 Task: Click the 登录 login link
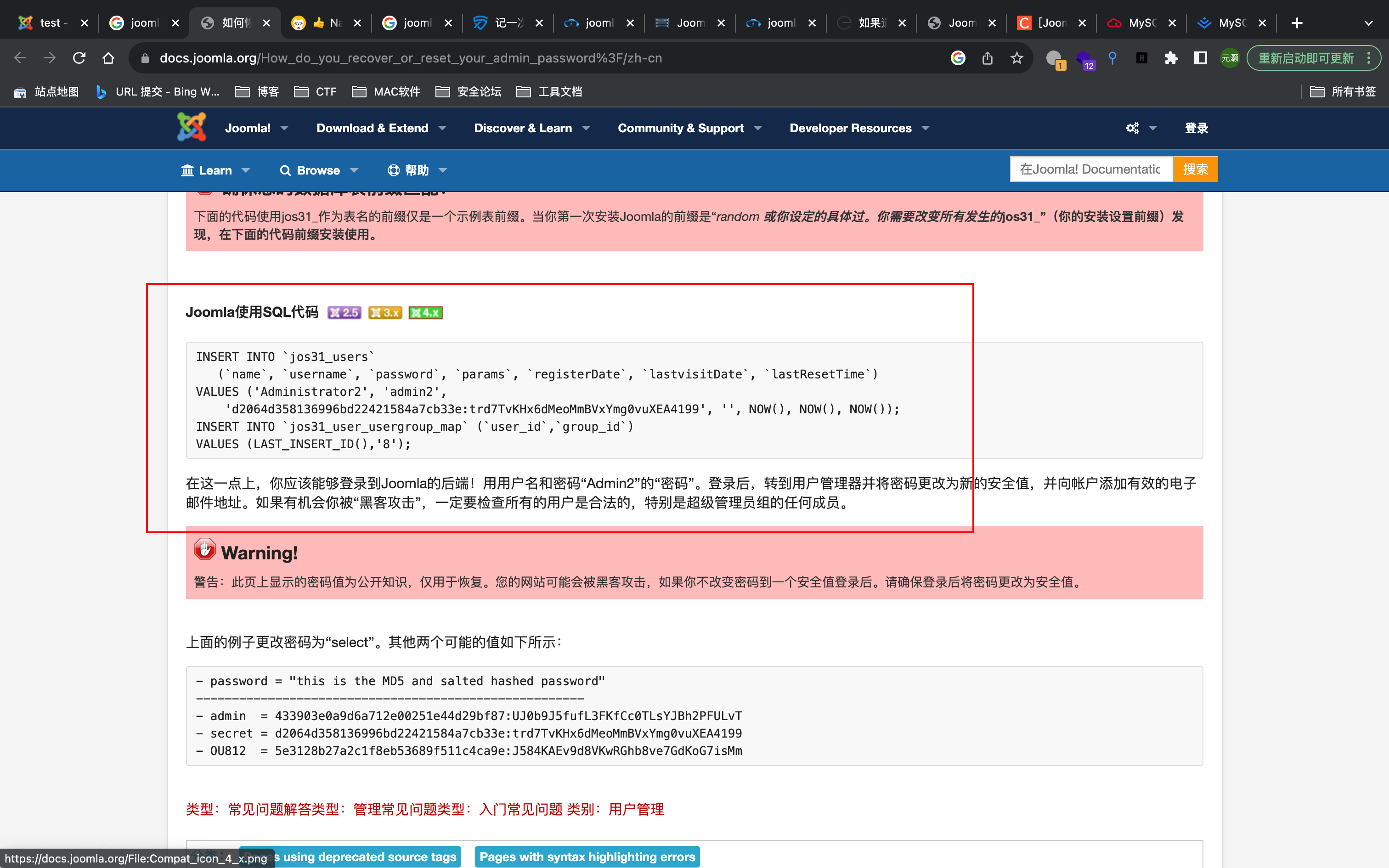(x=1196, y=128)
